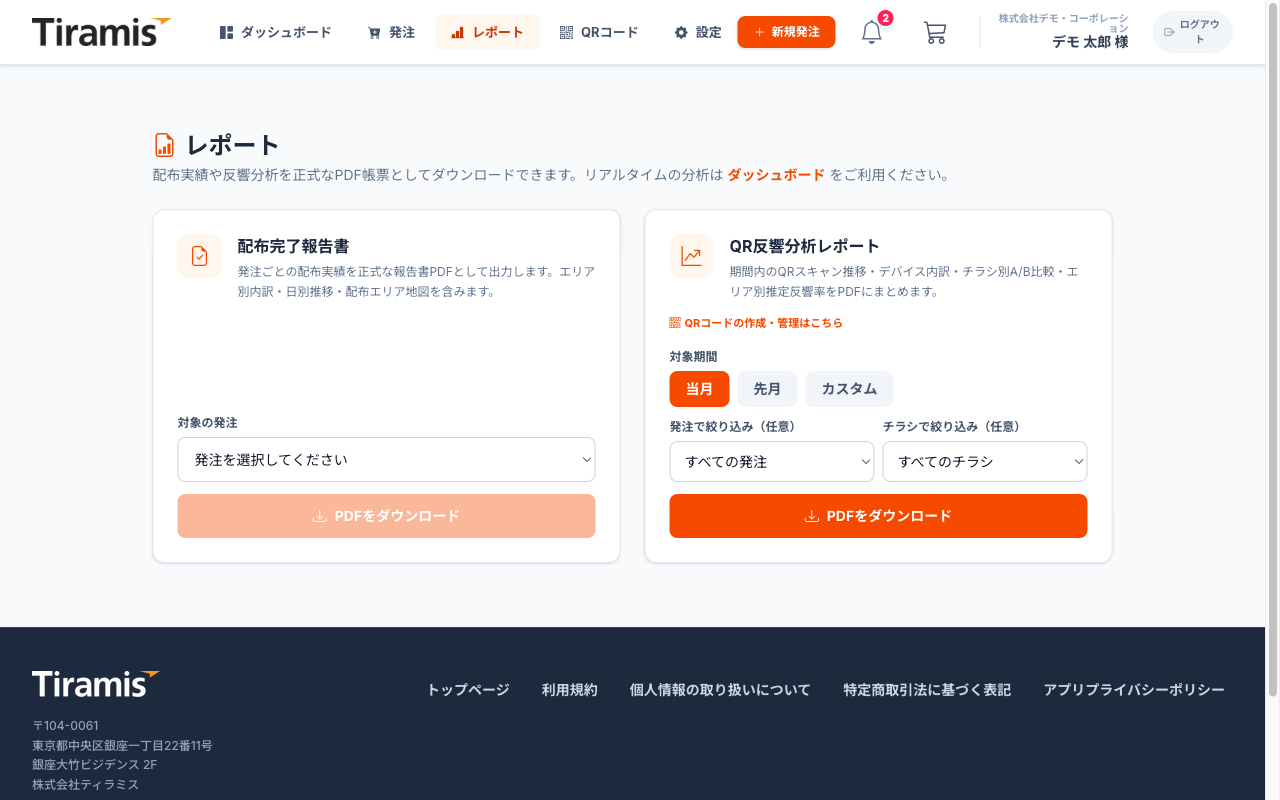Create a new order with 新規発注
The image size is (1280, 800).
786,32
